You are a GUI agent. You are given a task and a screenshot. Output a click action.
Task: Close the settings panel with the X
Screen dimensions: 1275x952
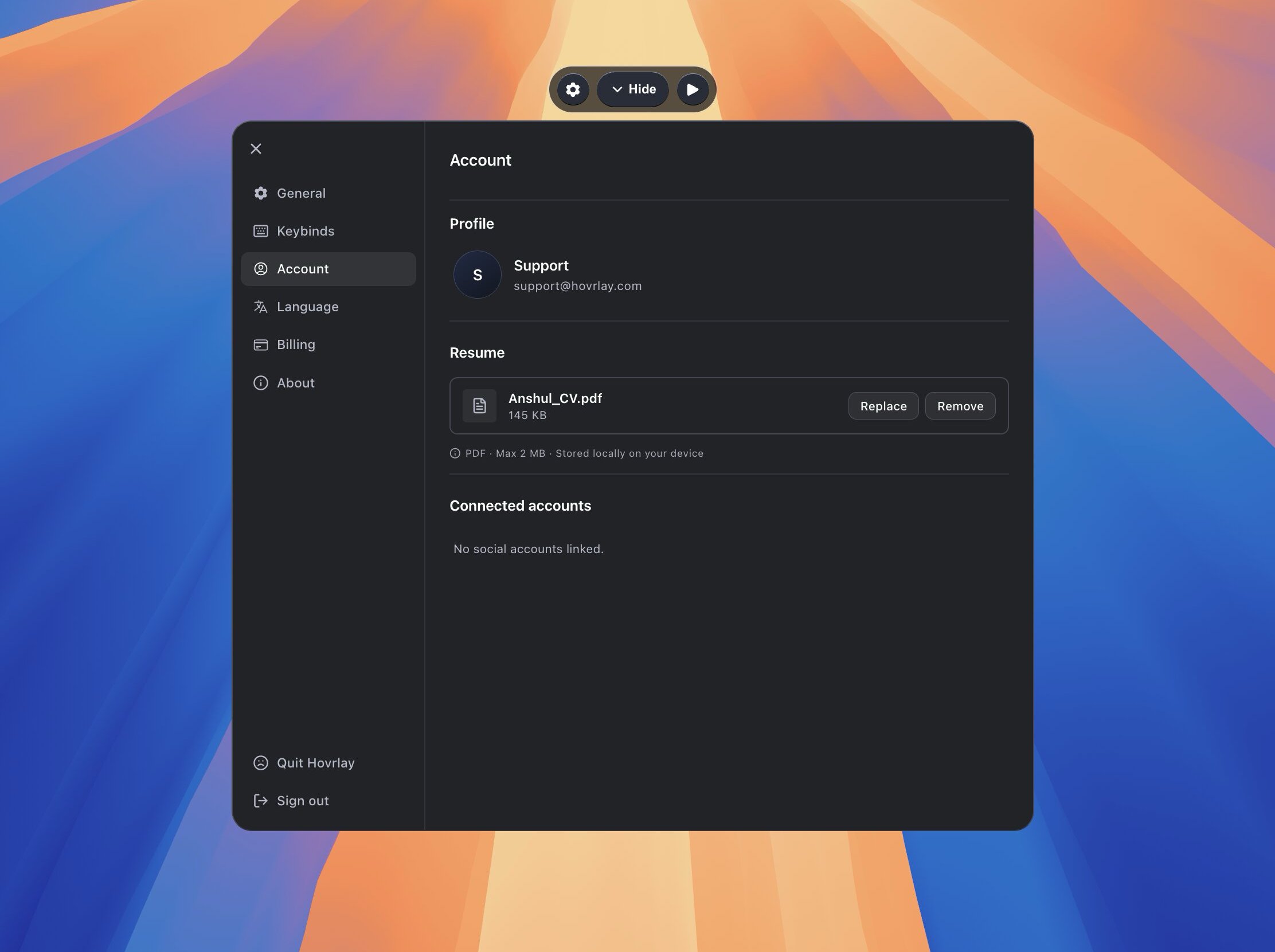tap(256, 148)
